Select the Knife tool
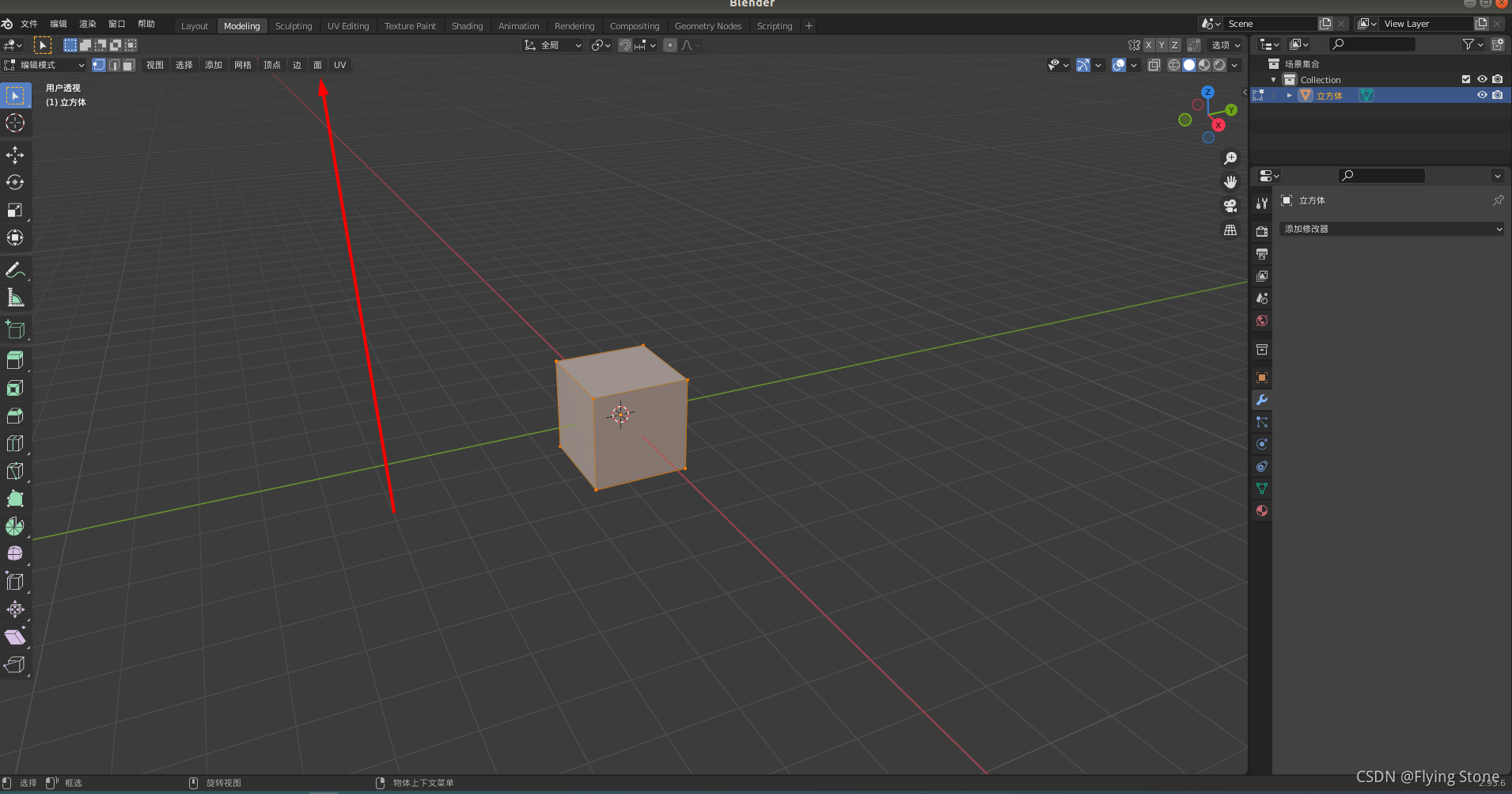 [x=15, y=471]
